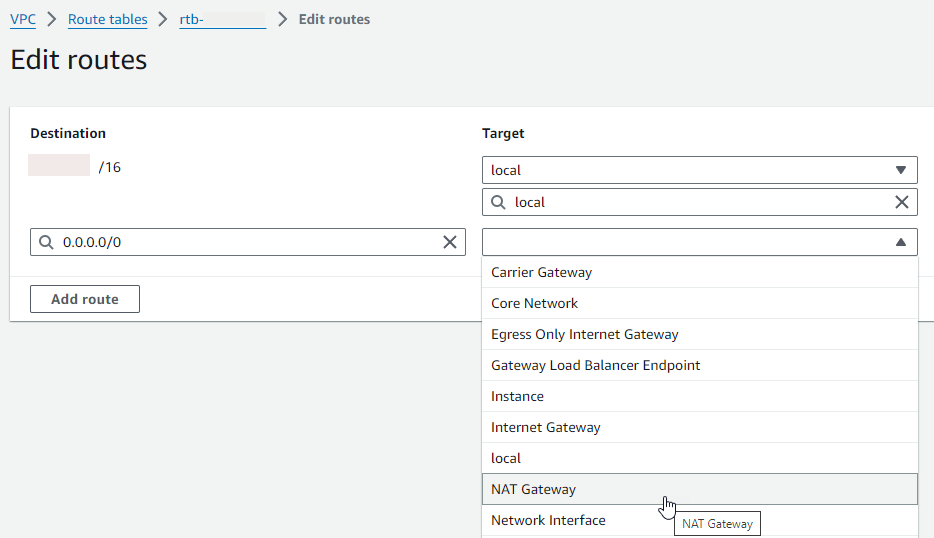Select Network Interface target option
The width and height of the screenshot is (934, 538).
coord(548,520)
